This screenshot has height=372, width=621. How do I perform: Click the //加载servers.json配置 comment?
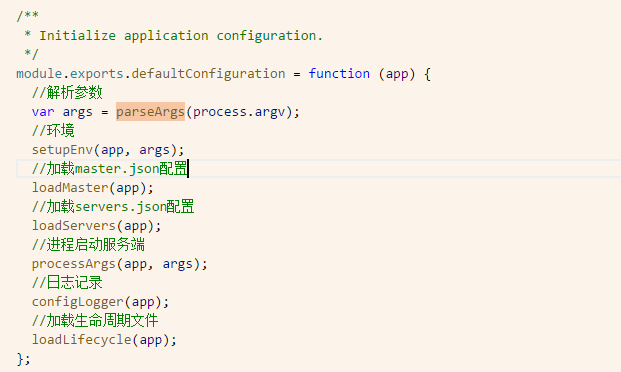click(x=113, y=207)
